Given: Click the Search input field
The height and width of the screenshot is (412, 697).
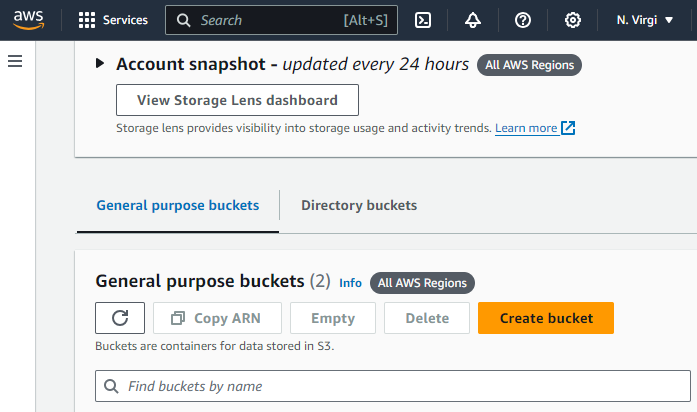Looking at the screenshot, I should 281,20.
